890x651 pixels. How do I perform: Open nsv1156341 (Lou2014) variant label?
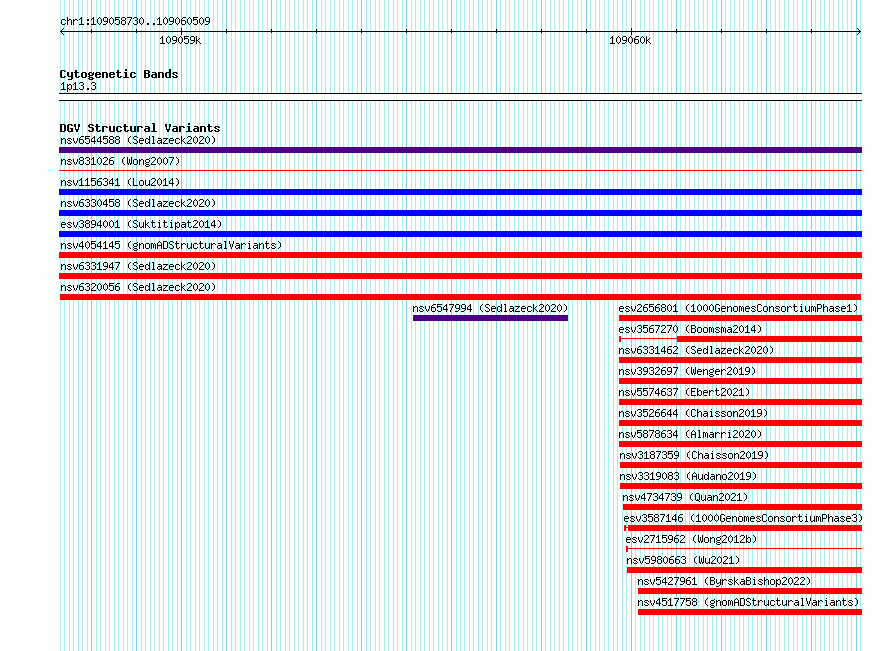(x=120, y=182)
